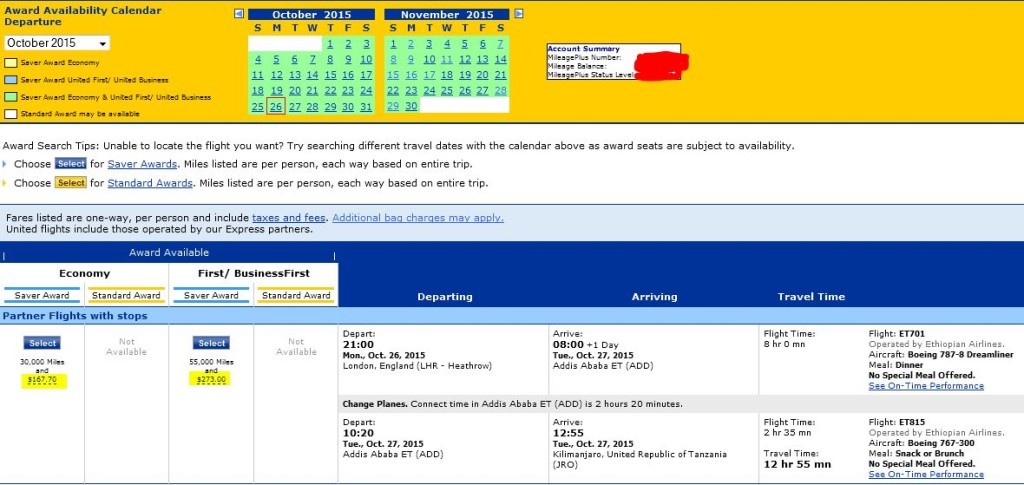Click the $167.70 economy fee amount
Viewport: 1024px width, 485px height.
(42, 380)
